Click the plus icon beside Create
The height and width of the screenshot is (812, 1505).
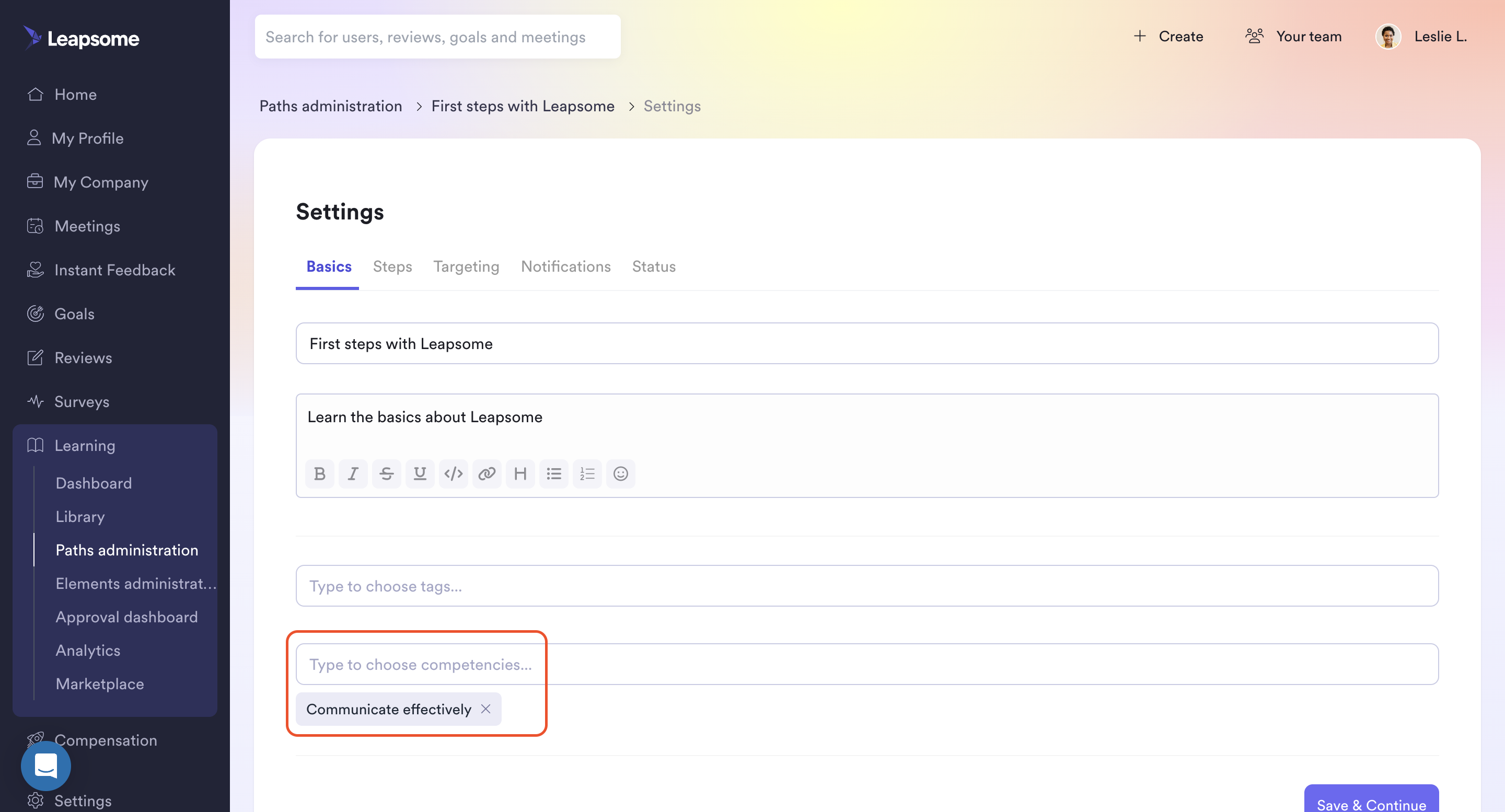pyautogui.click(x=1139, y=36)
